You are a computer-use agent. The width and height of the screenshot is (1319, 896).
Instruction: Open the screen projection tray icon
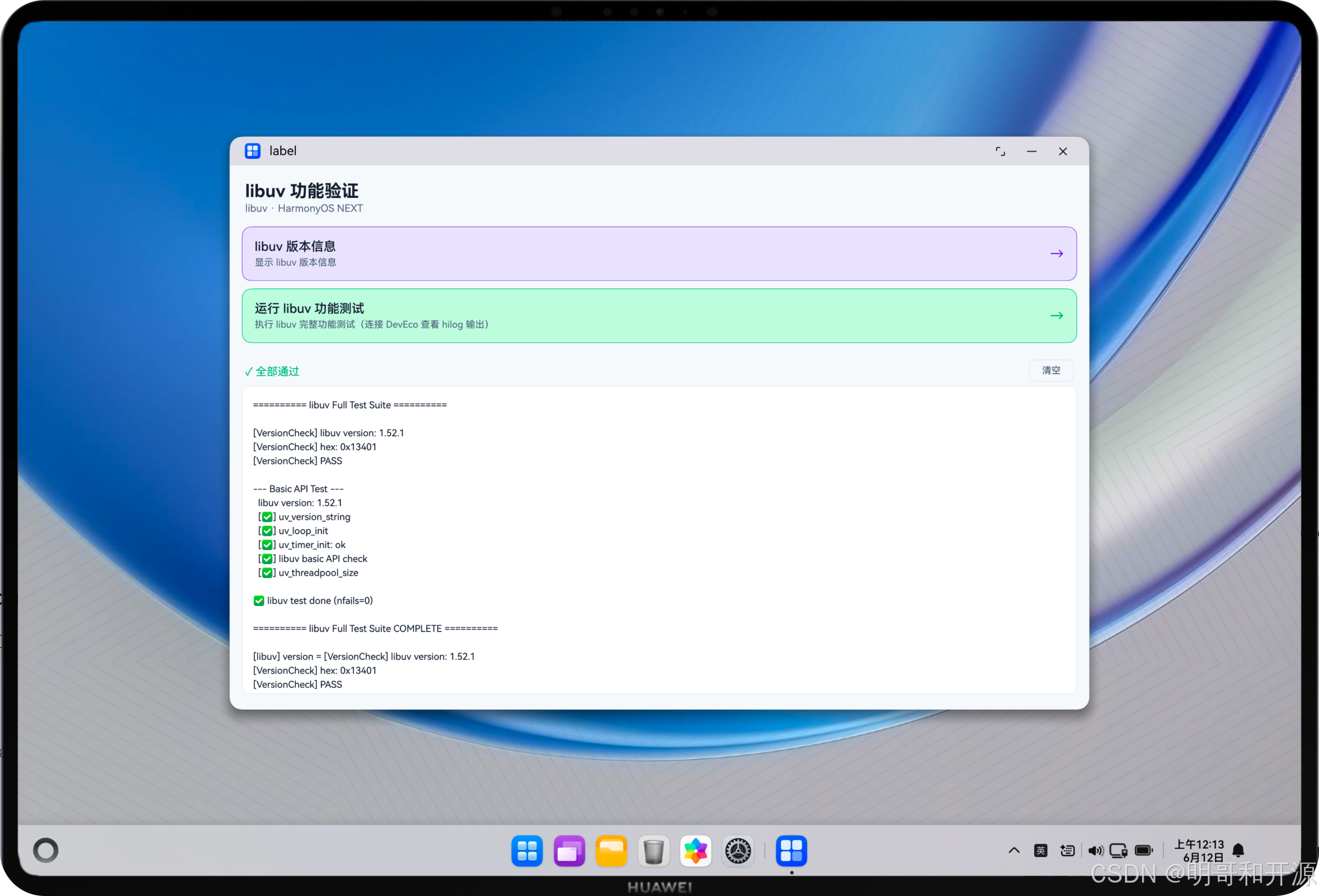1118,850
